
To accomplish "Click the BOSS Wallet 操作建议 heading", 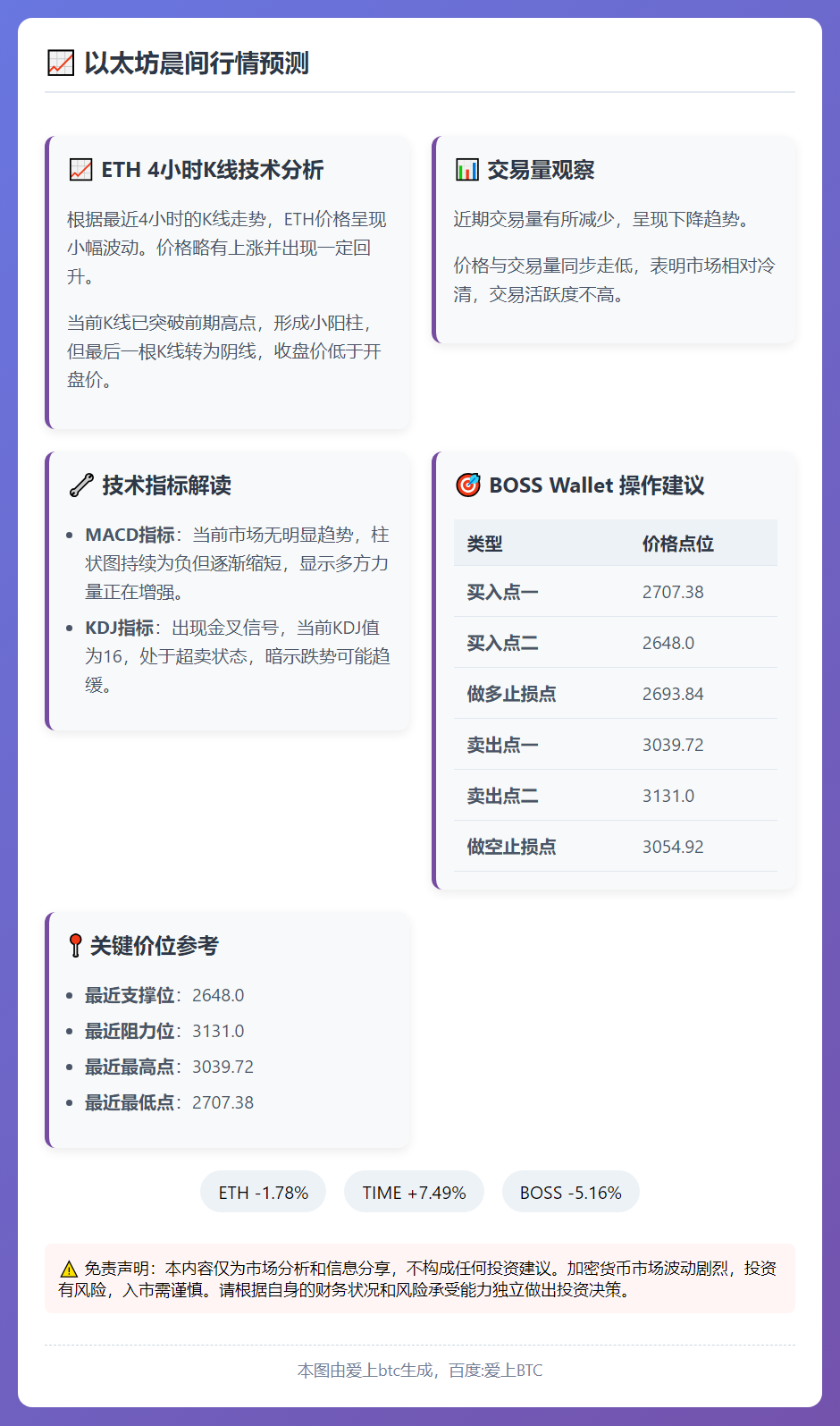I will tap(597, 485).
